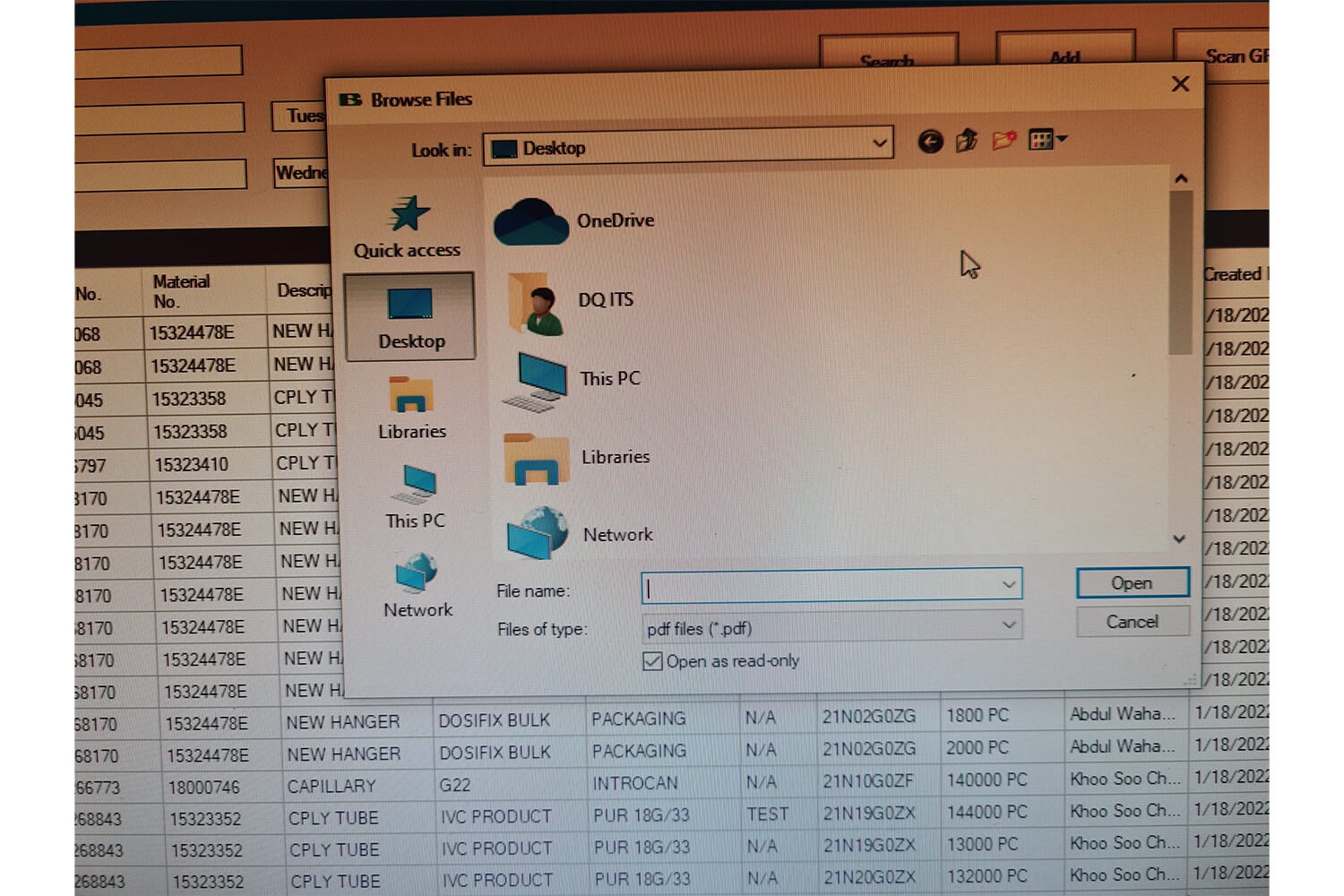Select This PC shortcut in left sidebar

click(x=414, y=497)
